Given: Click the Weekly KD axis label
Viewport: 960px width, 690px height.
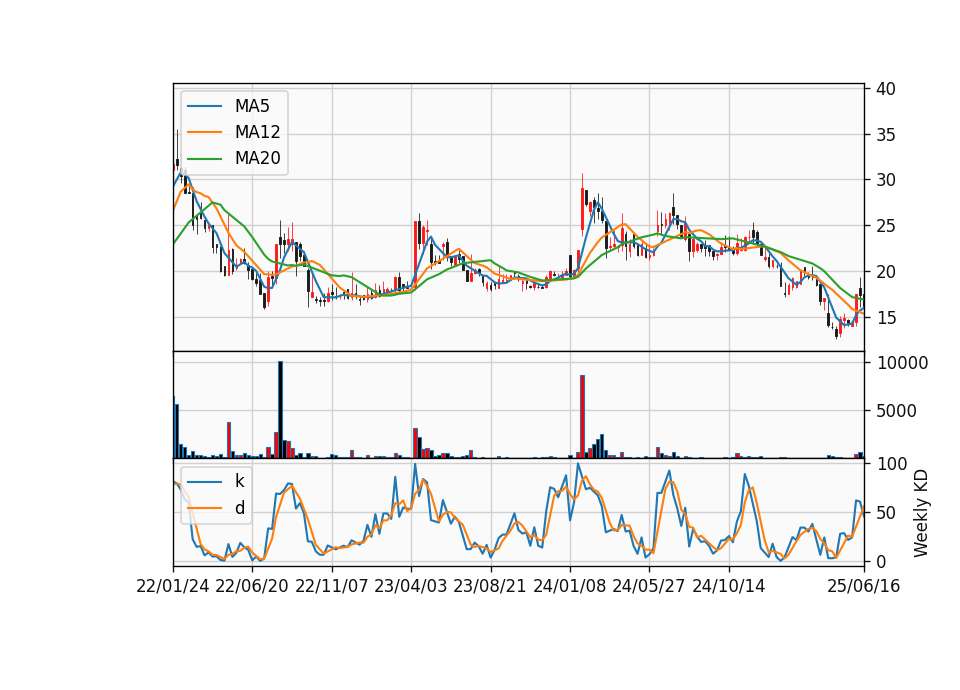Looking at the screenshot, I should tap(920, 513).
